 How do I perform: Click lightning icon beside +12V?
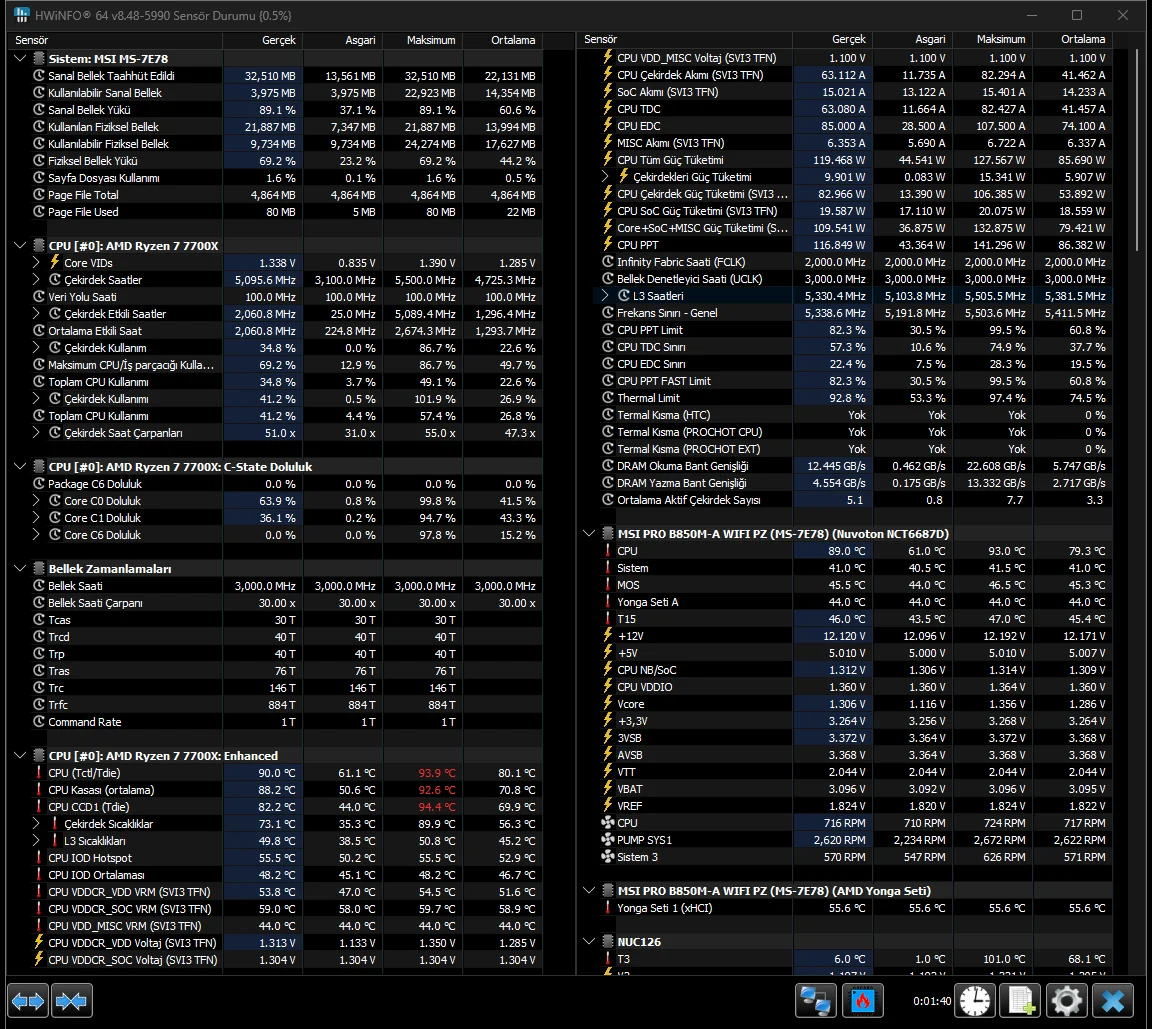tap(608, 635)
